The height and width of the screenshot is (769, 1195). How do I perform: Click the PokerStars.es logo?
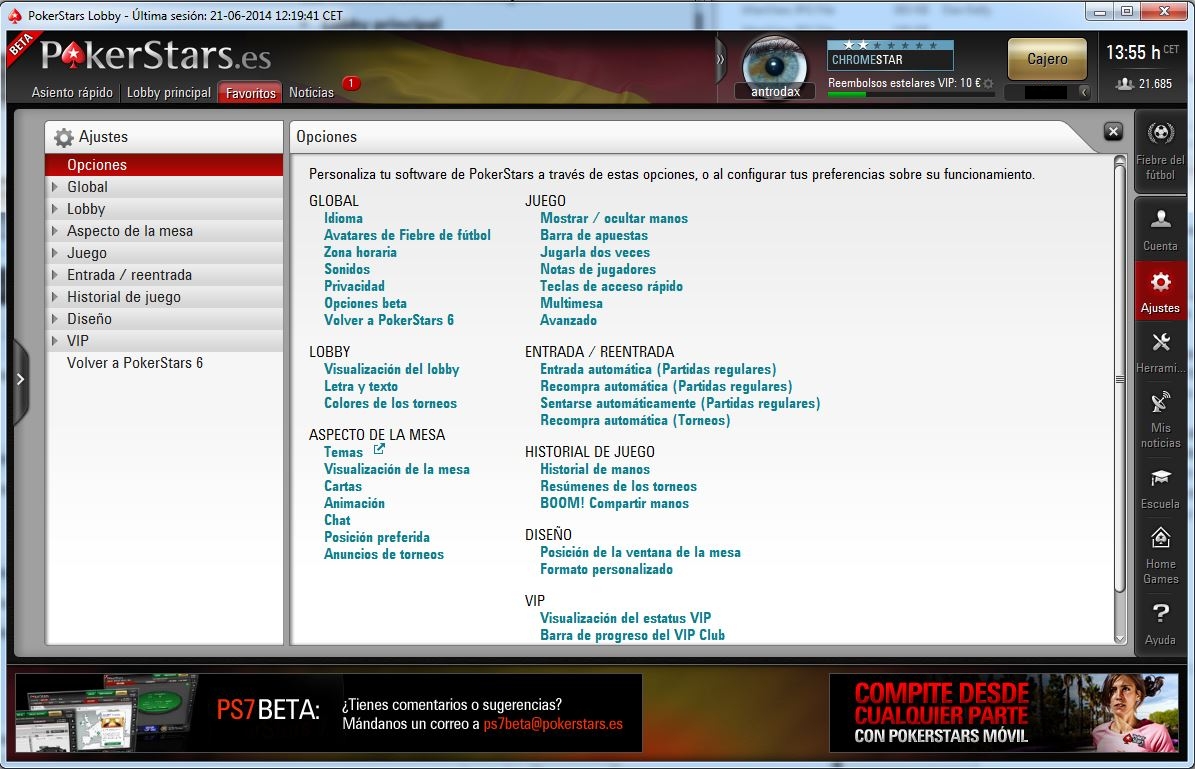[x=155, y=54]
